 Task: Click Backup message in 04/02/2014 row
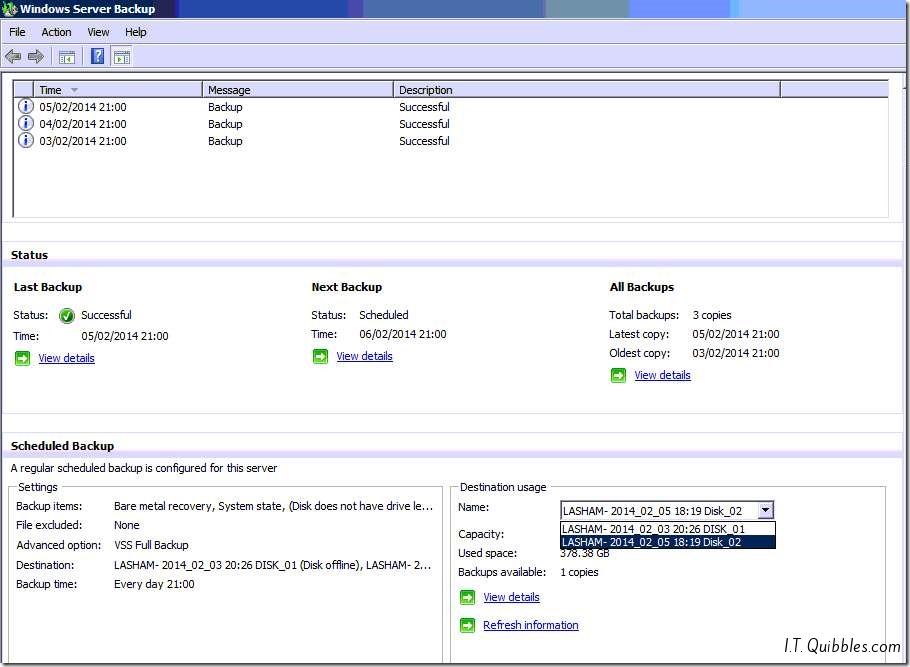(x=225, y=124)
